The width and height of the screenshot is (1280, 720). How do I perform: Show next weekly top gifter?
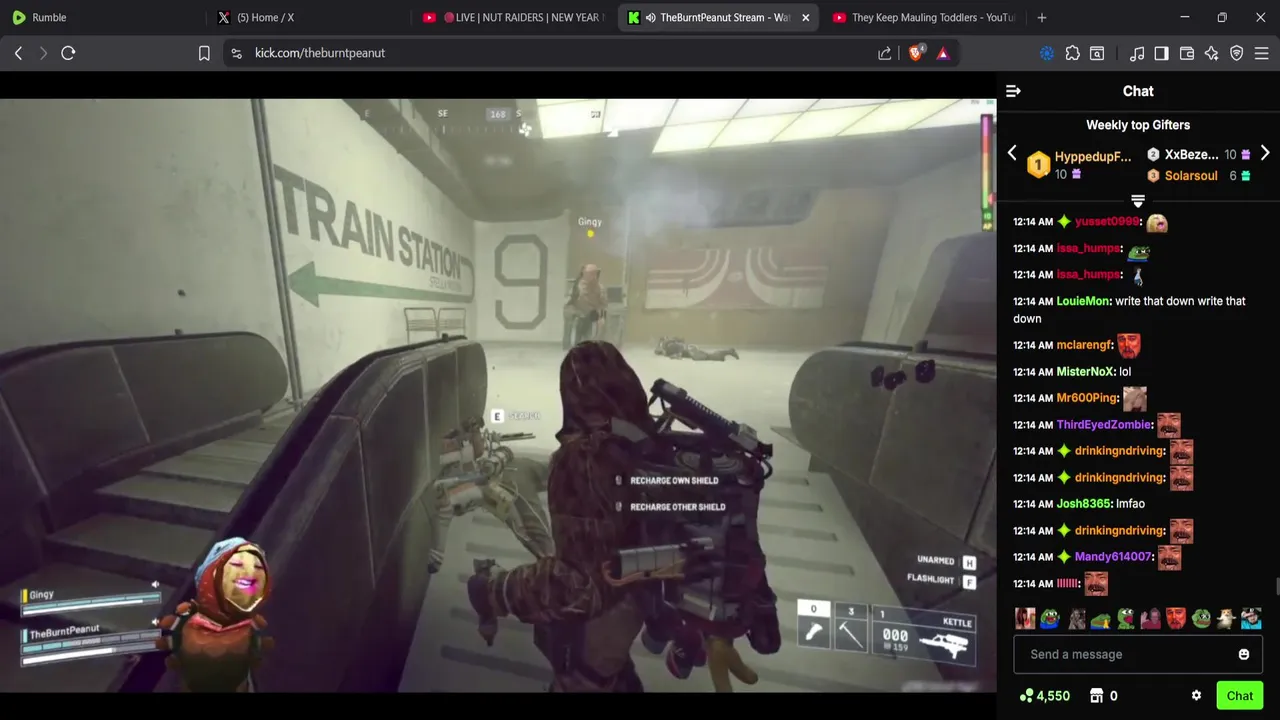click(x=1265, y=153)
